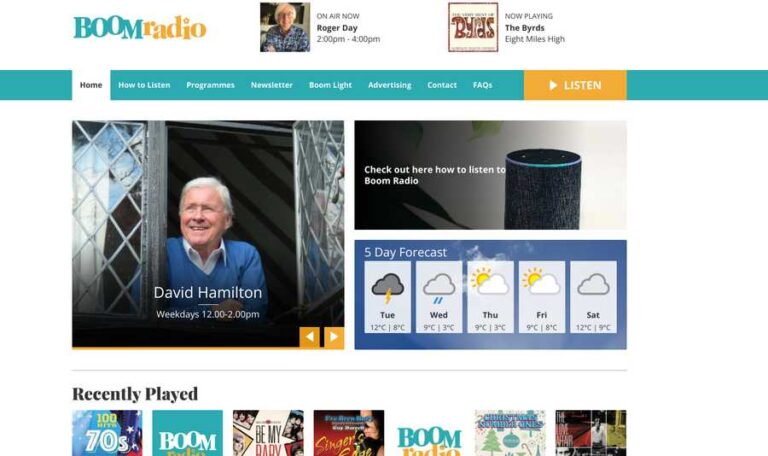This screenshot has height=456, width=768.
Task: Visit the Advertising page
Action: pyautogui.click(x=390, y=85)
